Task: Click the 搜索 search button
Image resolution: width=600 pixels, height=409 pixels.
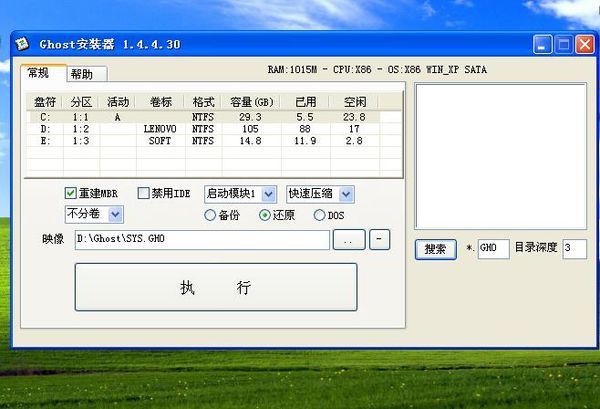Action: 435,249
